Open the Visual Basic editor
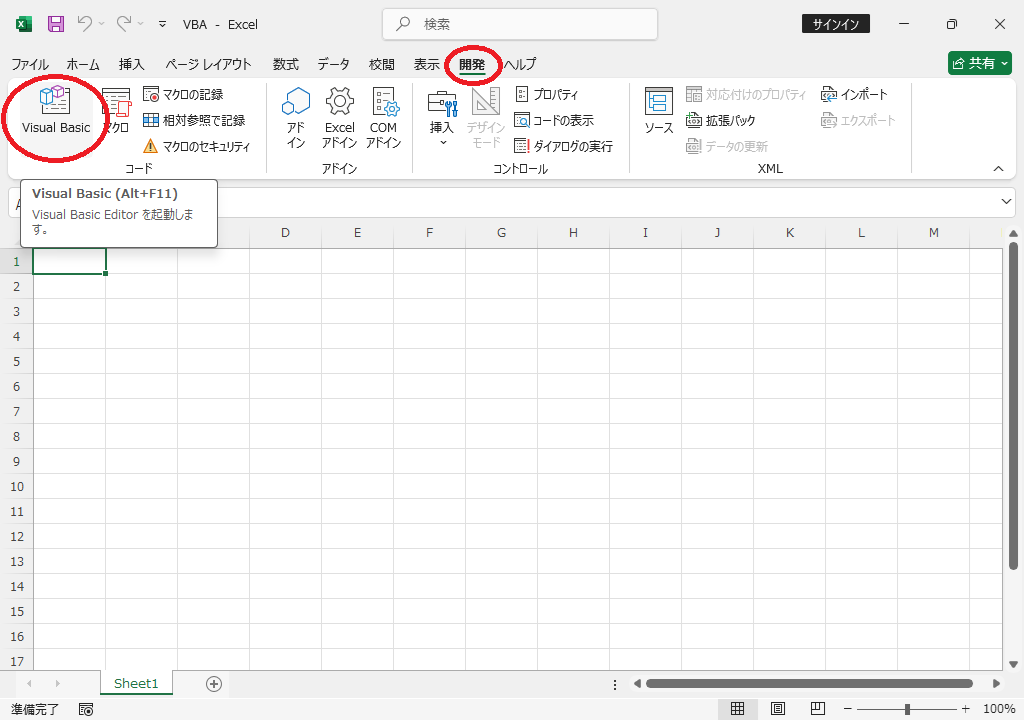 [56, 110]
